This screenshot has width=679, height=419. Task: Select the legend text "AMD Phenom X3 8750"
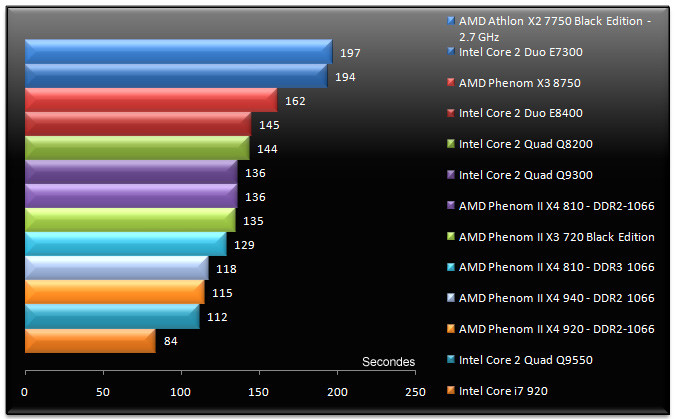[520, 83]
